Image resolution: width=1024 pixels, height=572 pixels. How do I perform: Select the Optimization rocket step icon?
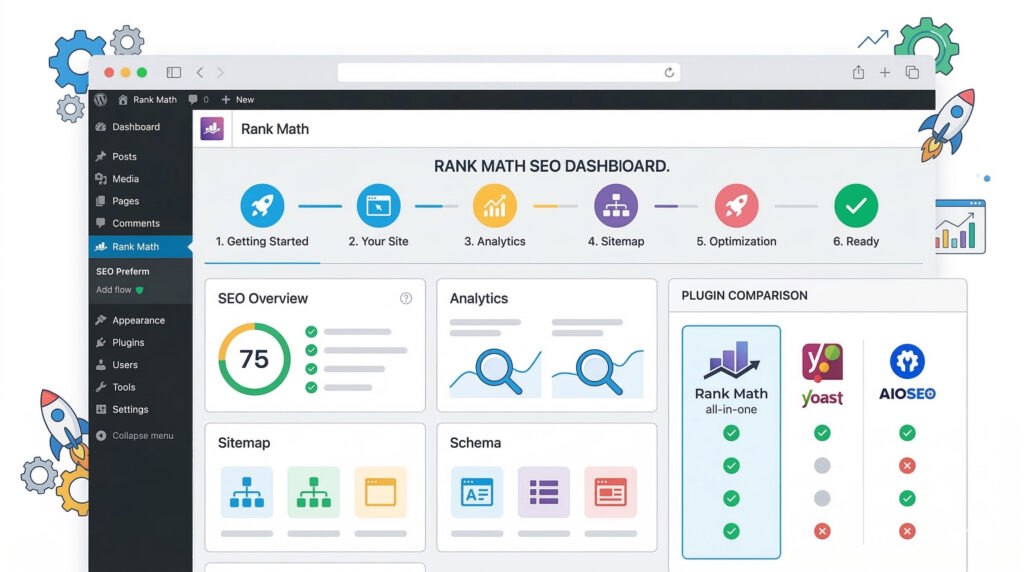[737, 206]
